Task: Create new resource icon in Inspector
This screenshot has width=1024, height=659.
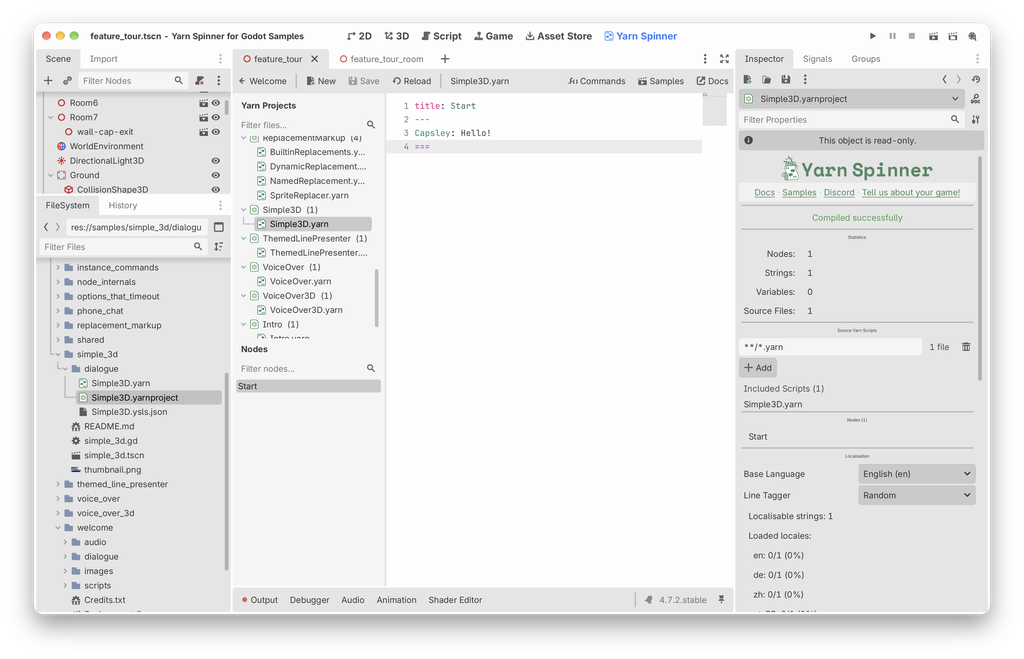Action: pyautogui.click(x=748, y=79)
